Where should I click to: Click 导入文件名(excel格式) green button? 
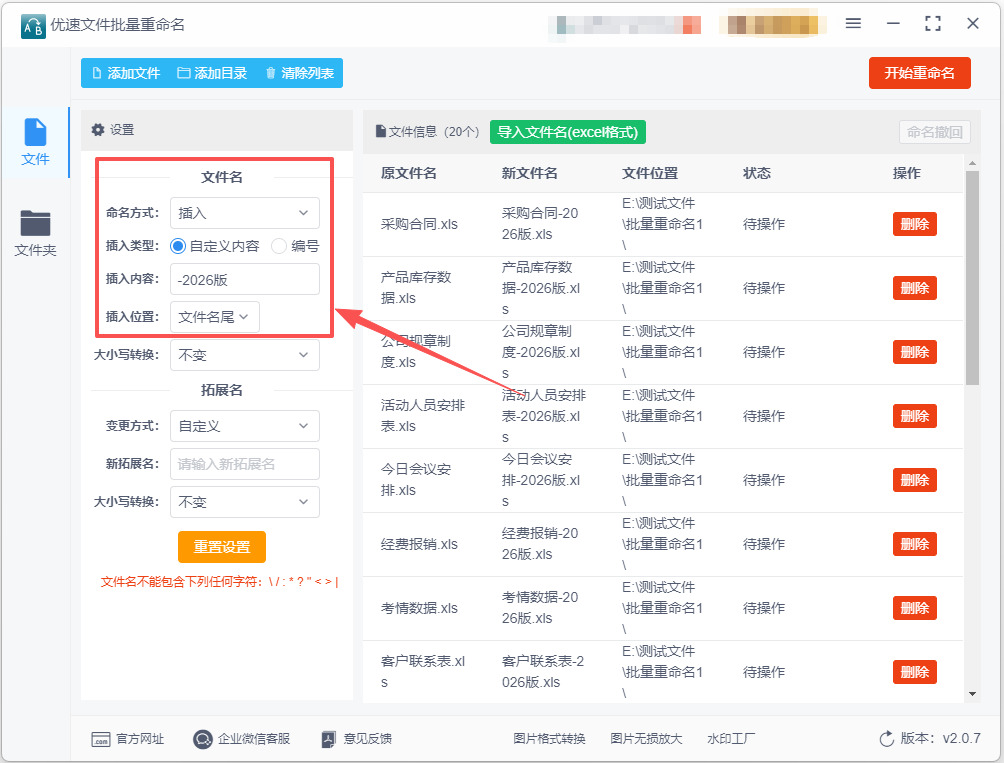pyautogui.click(x=568, y=132)
